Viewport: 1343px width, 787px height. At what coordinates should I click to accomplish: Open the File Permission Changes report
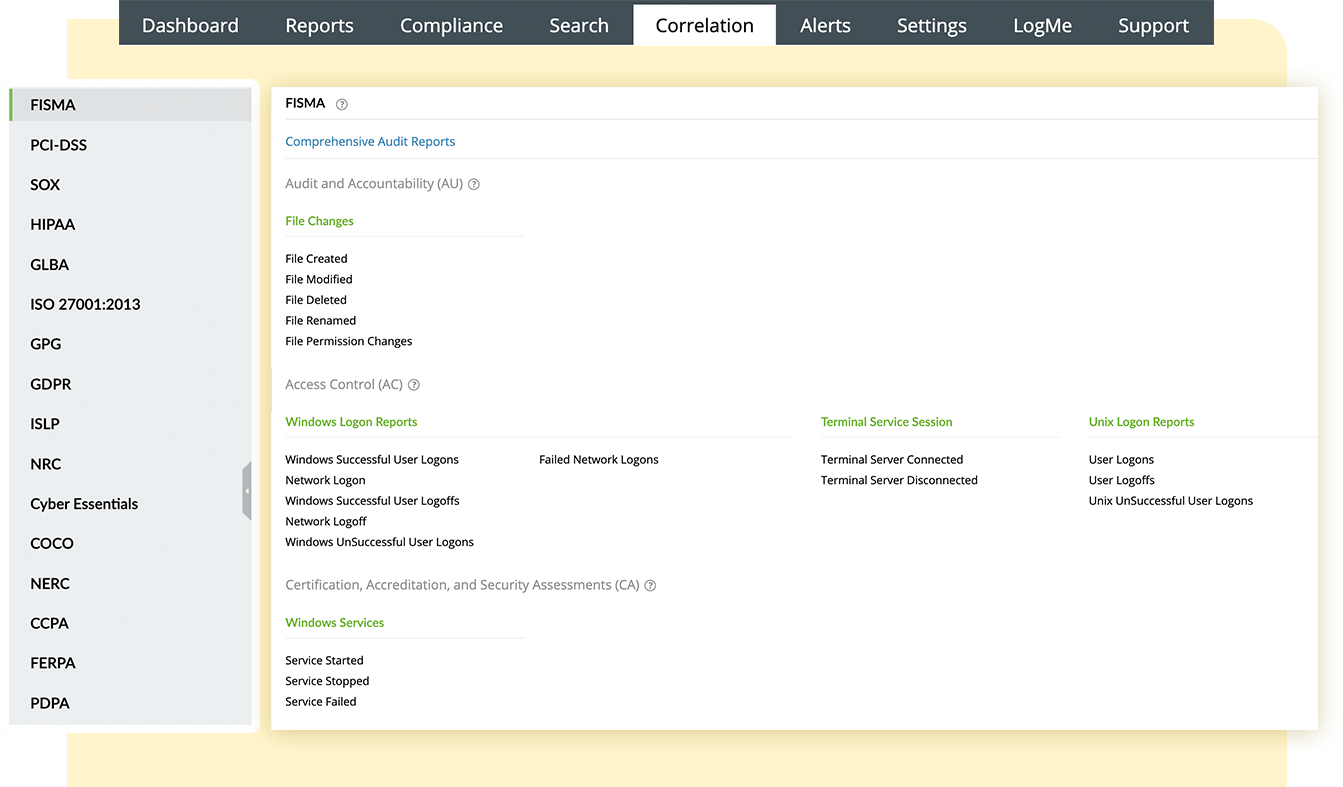[x=348, y=341]
